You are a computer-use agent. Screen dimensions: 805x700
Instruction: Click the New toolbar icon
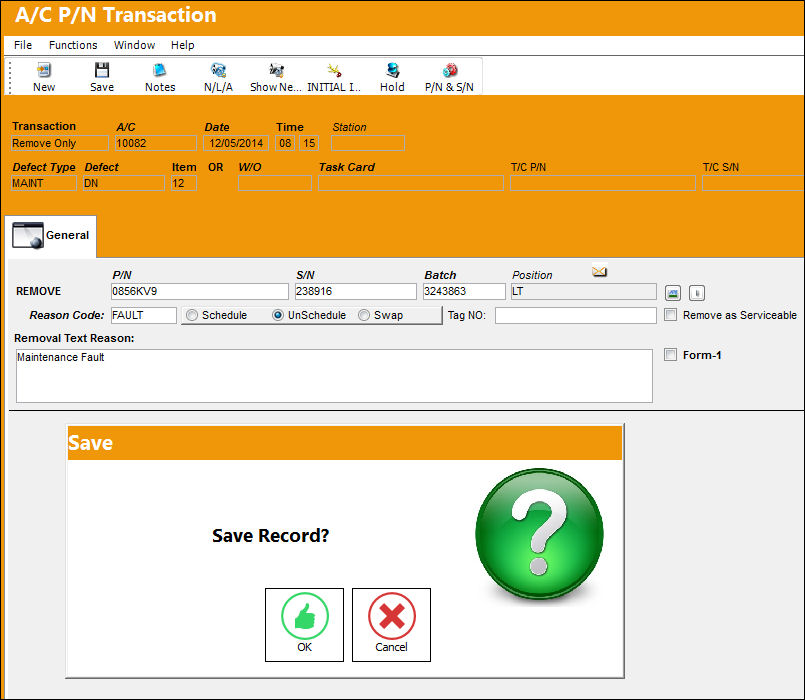(x=44, y=70)
